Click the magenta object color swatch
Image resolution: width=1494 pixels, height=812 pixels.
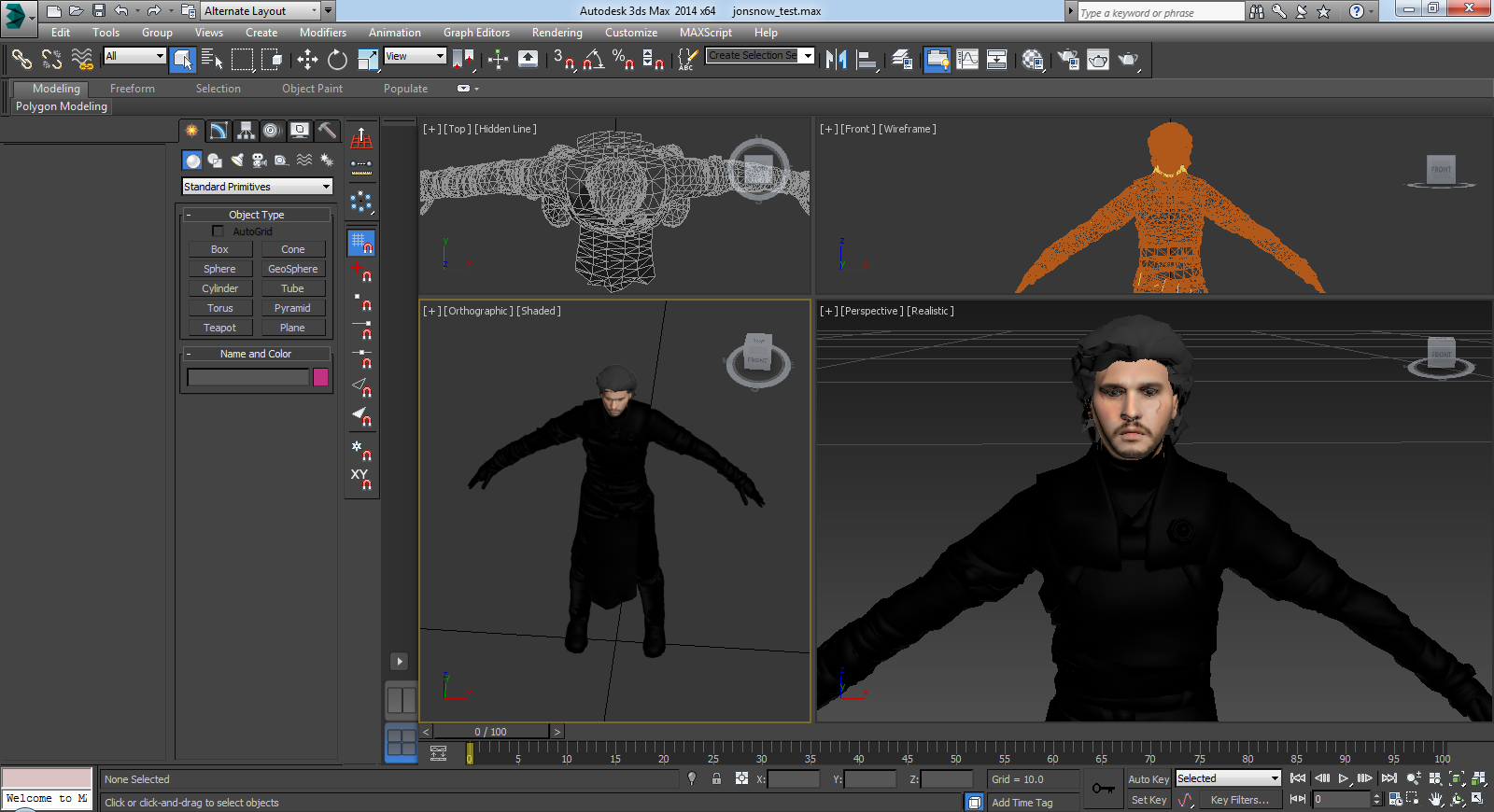[320, 377]
